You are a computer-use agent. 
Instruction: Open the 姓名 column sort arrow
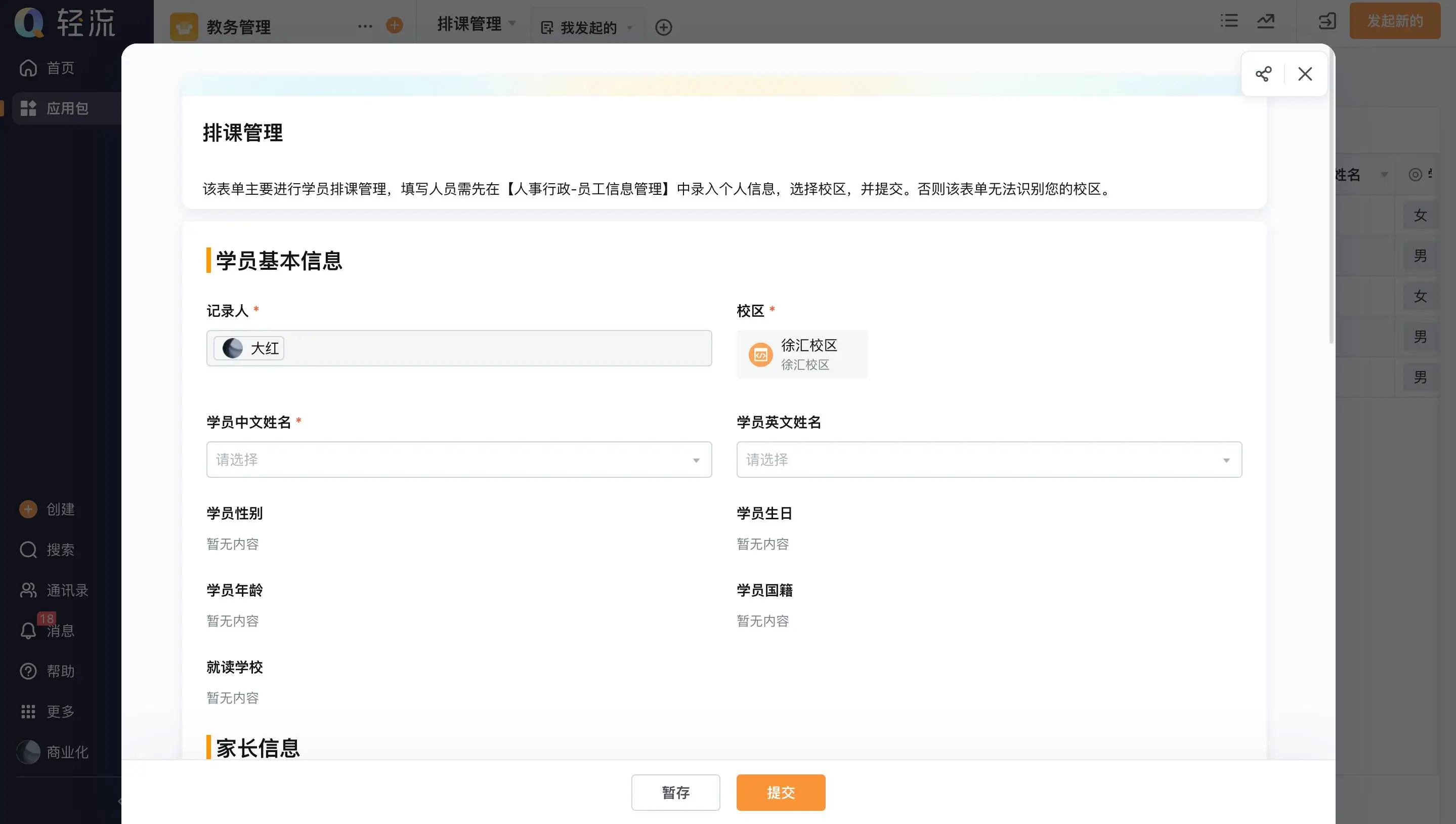tap(1384, 175)
